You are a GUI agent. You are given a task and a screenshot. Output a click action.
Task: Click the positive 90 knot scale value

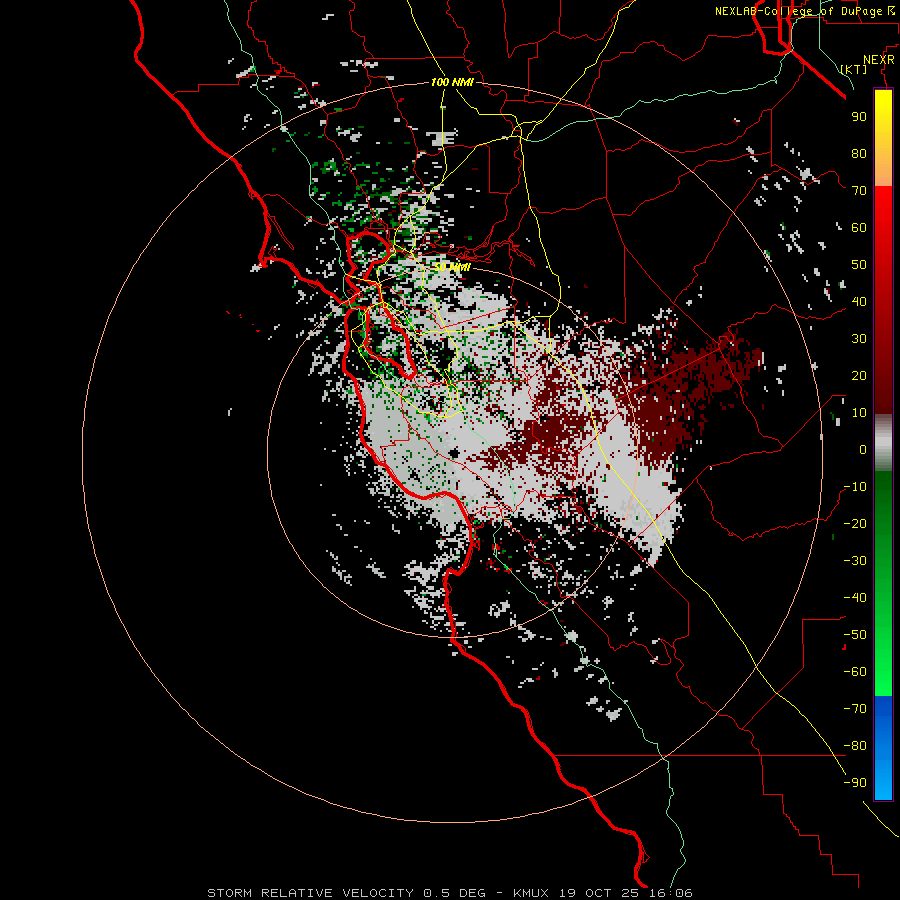click(x=859, y=117)
